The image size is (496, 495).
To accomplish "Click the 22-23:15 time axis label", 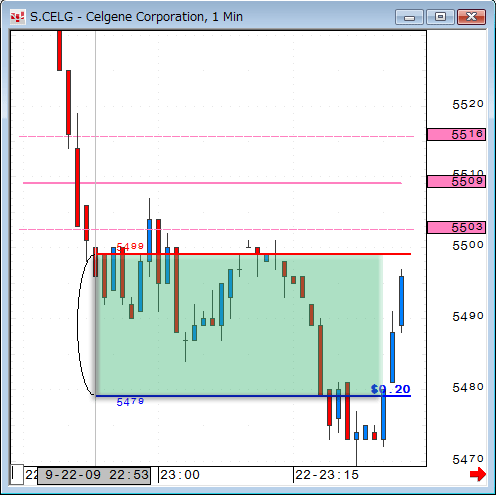I will (x=327, y=475).
